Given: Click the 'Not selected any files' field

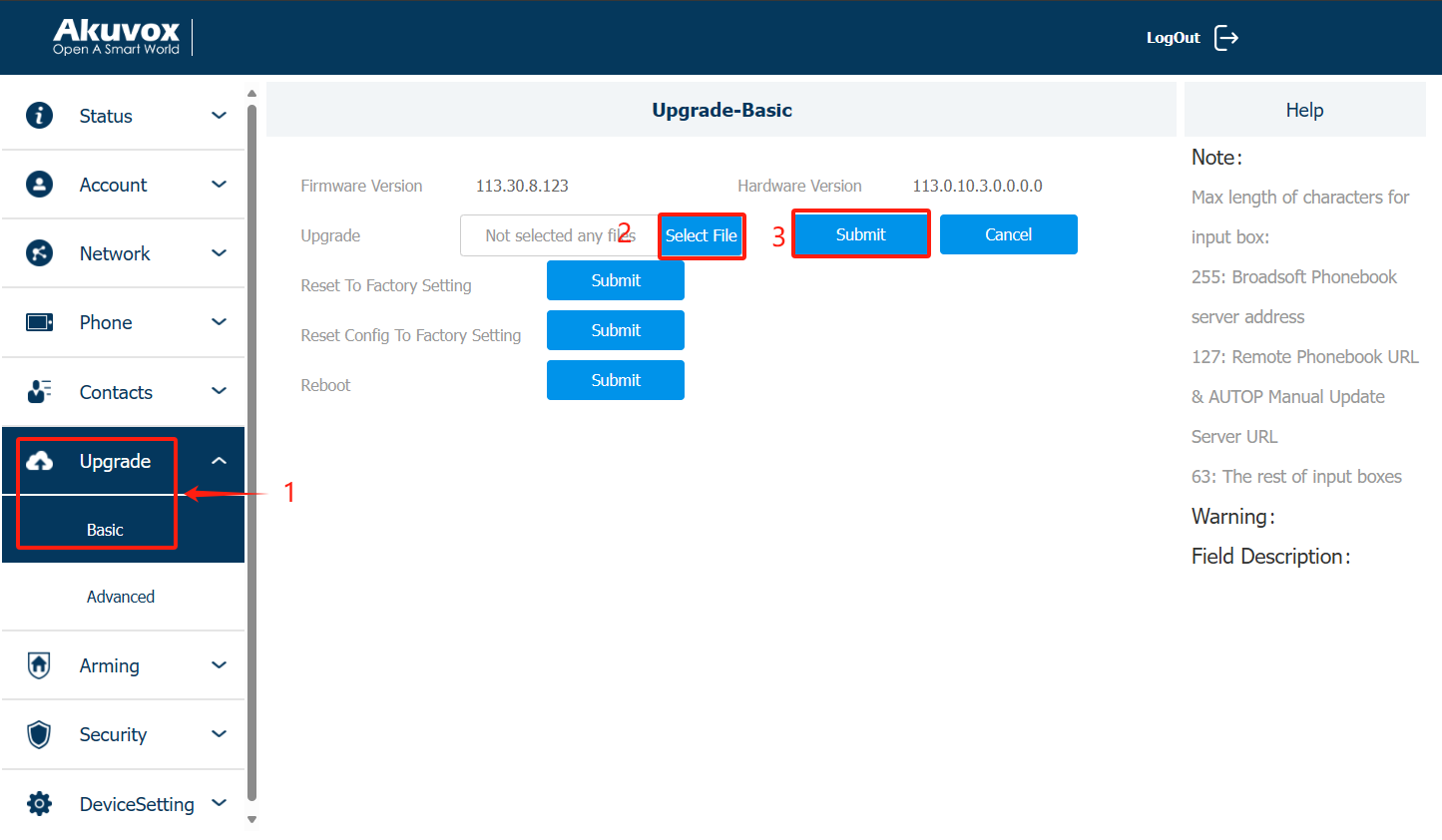Looking at the screenshot, I should point(559,235).
